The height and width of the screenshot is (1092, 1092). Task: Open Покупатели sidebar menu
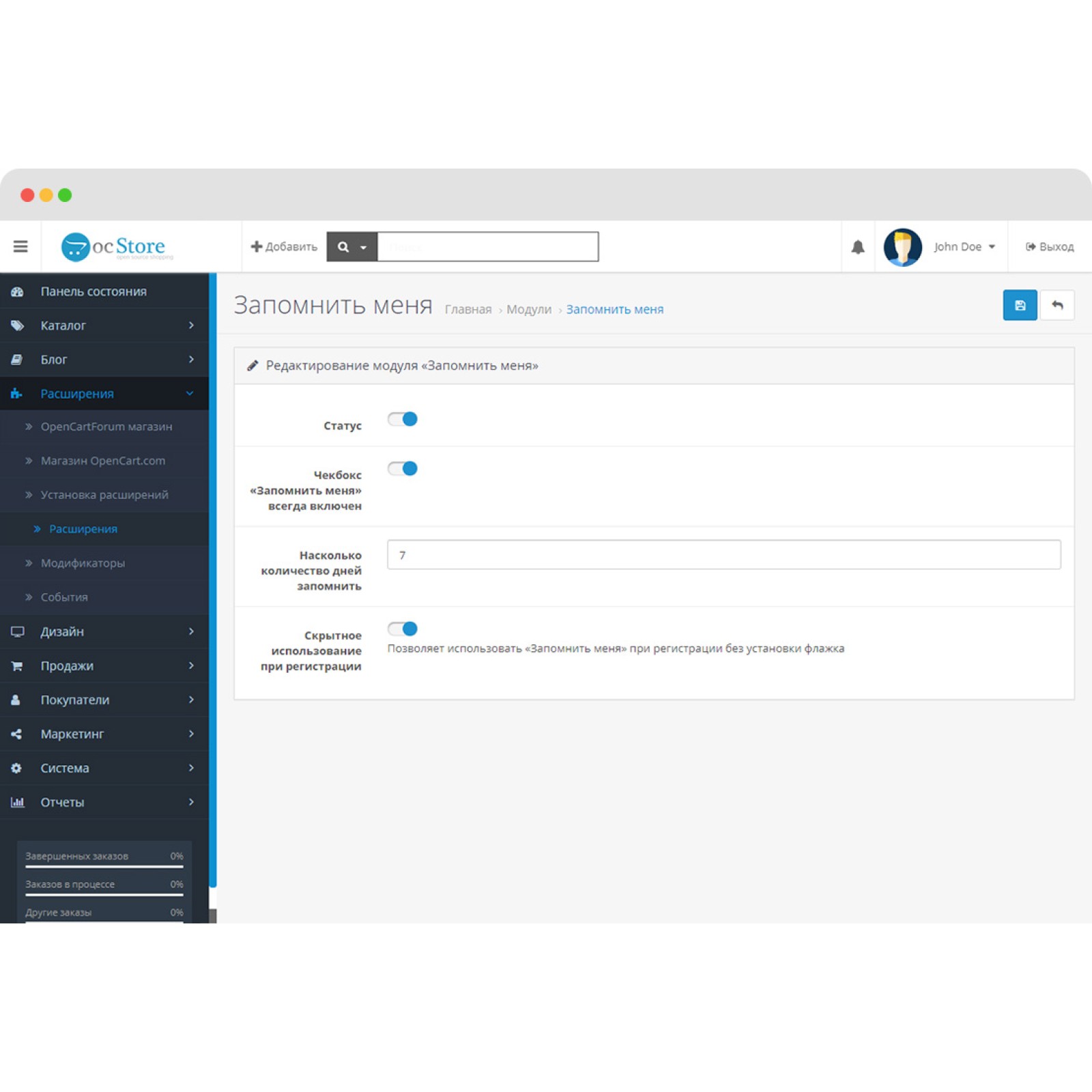point(104,700)
